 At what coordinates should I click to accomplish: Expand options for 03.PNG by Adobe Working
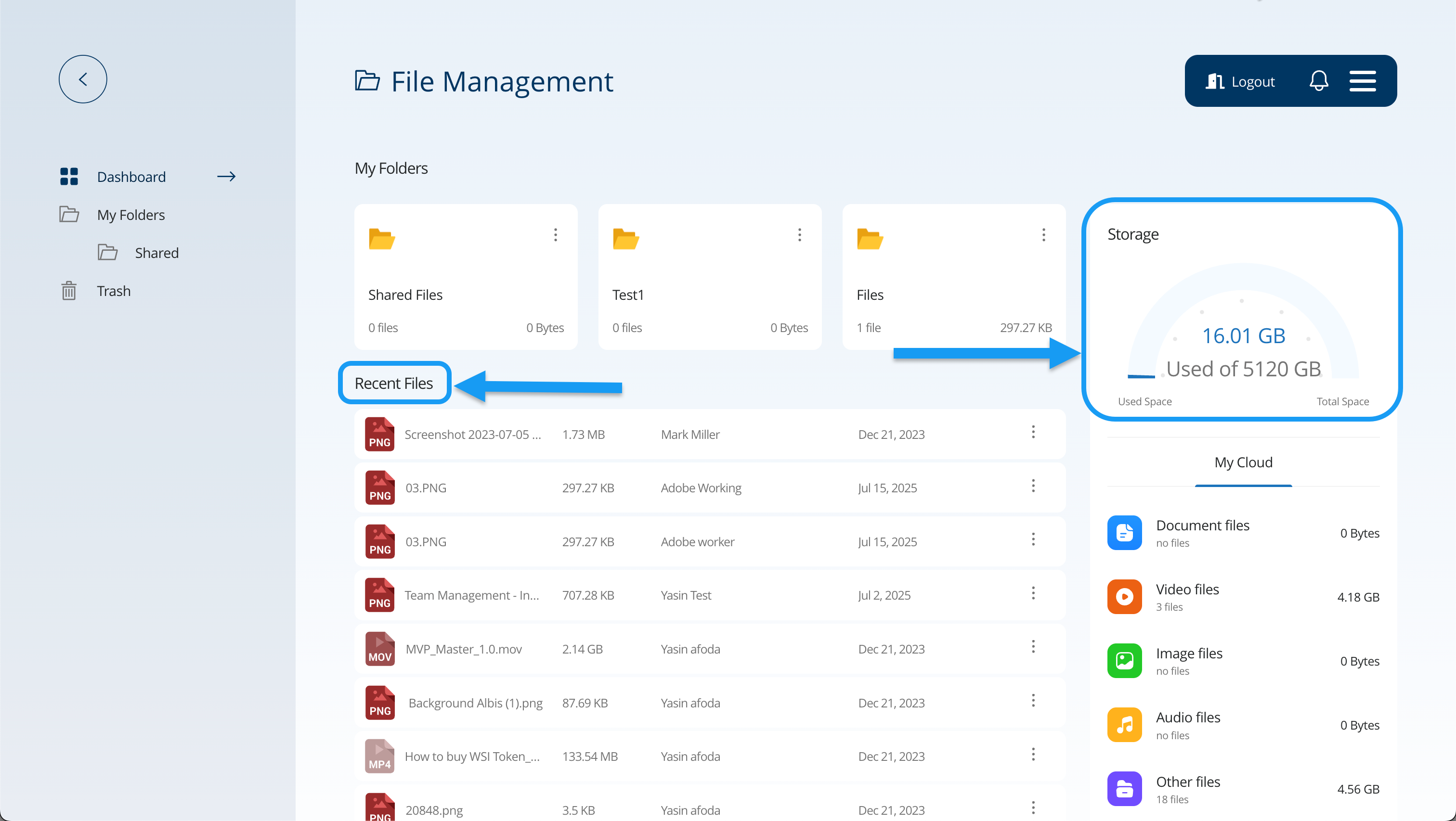[1033, 486]
